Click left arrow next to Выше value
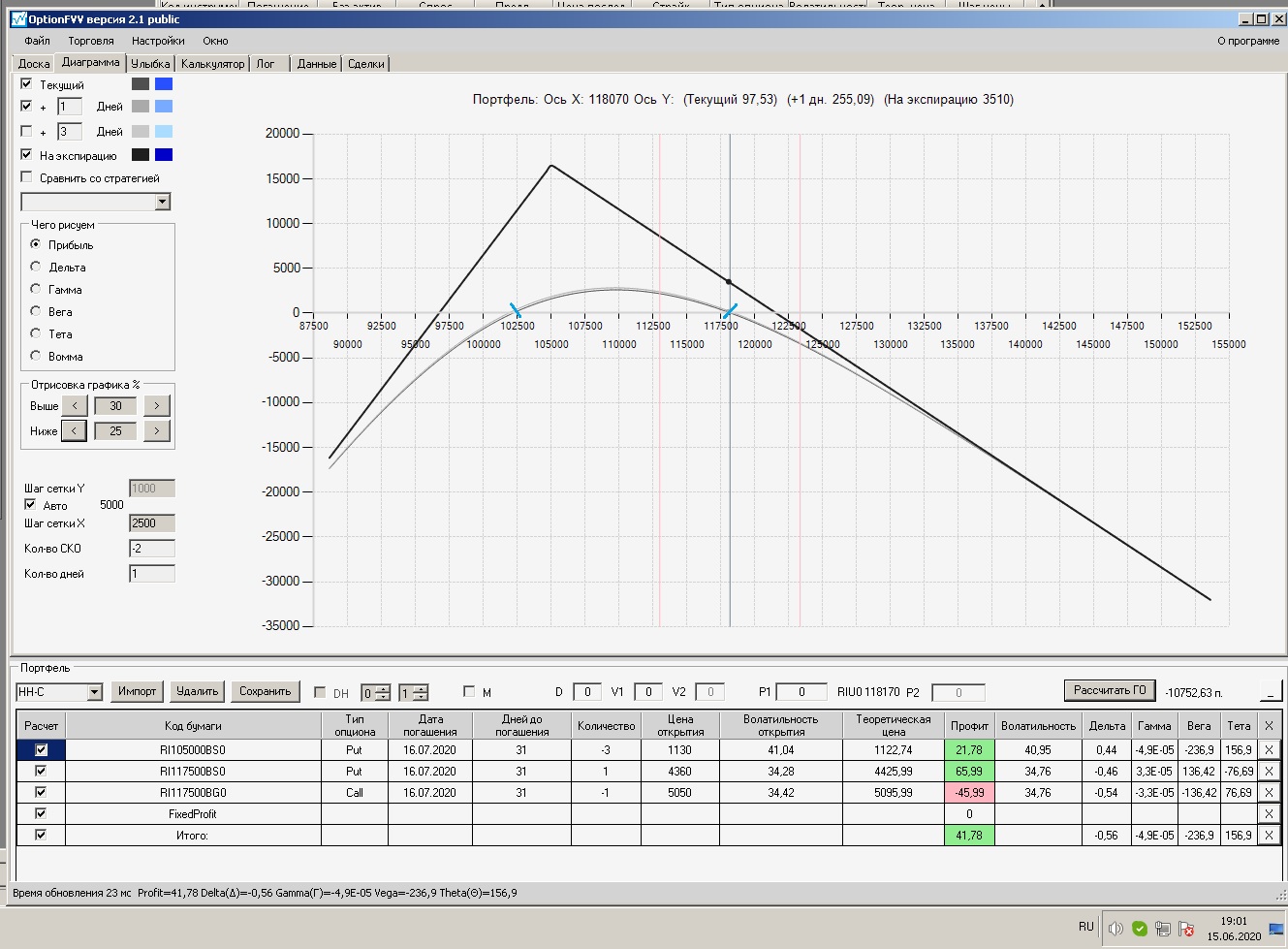1288x949 pixels. [75, 405]
